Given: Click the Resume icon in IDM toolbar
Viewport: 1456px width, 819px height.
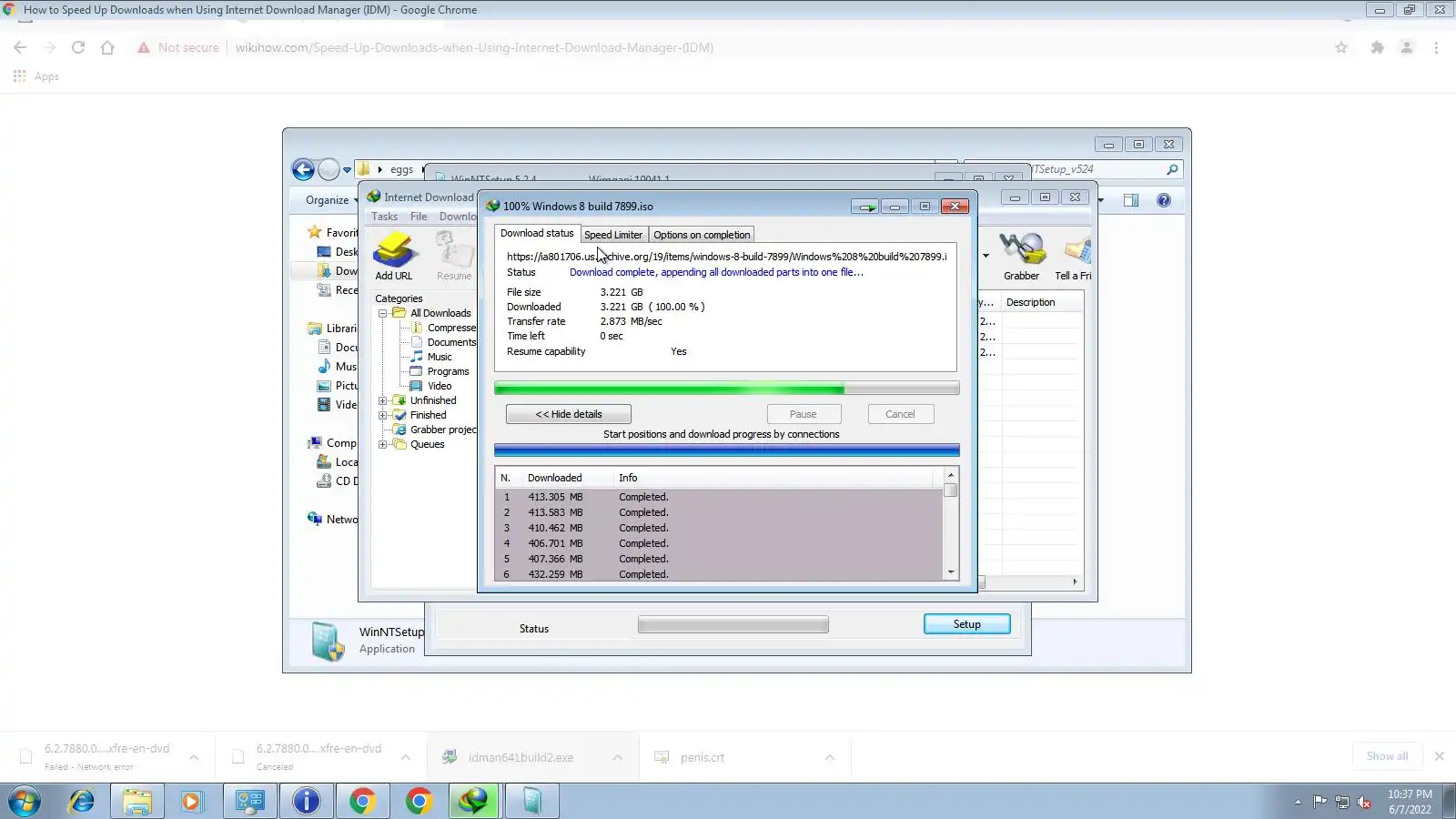Looking at the screenshot, I should point(453,256).
